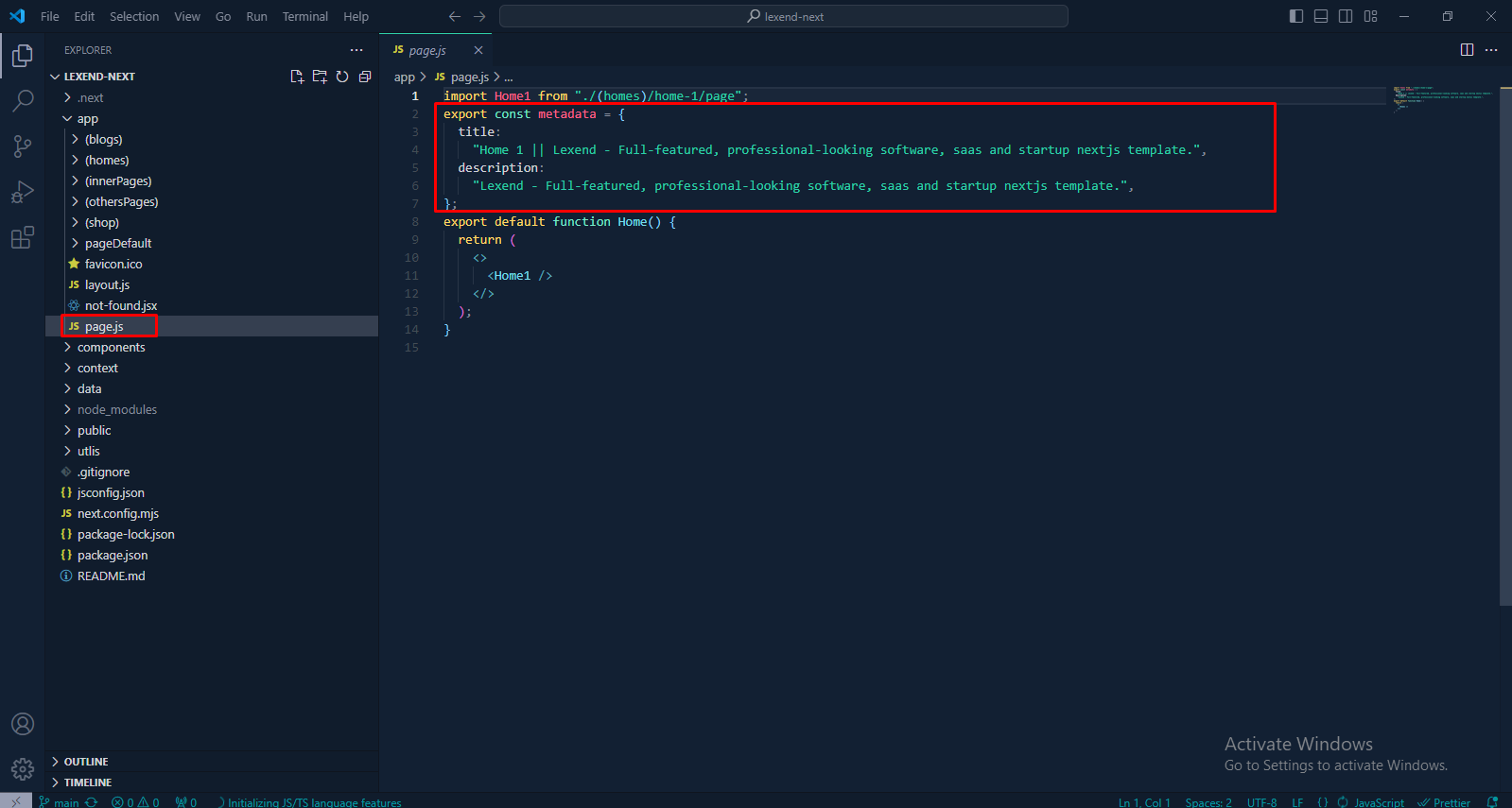
Task: Expand the (innerPages) folder
Action: 212,181
